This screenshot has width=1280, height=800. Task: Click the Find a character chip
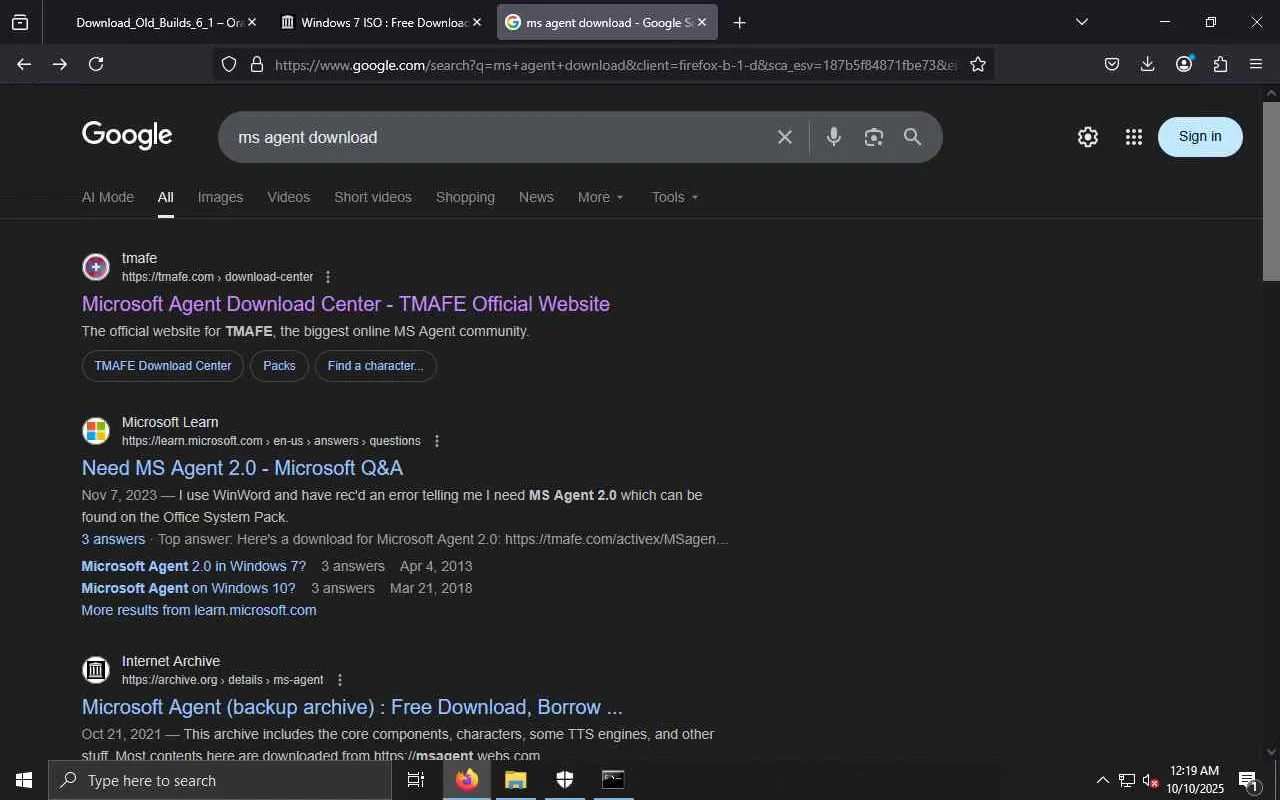[x=375, y=366]
